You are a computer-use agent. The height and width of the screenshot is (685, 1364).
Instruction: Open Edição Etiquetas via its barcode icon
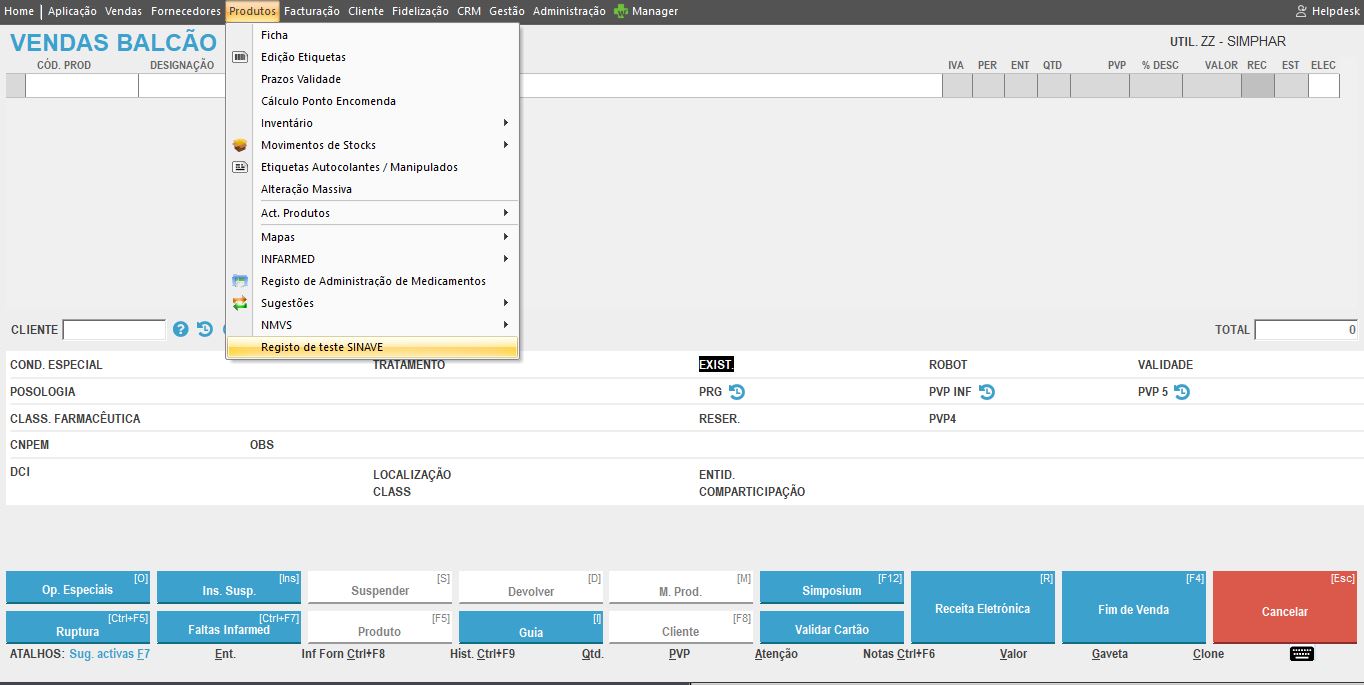tap(240, 57)
